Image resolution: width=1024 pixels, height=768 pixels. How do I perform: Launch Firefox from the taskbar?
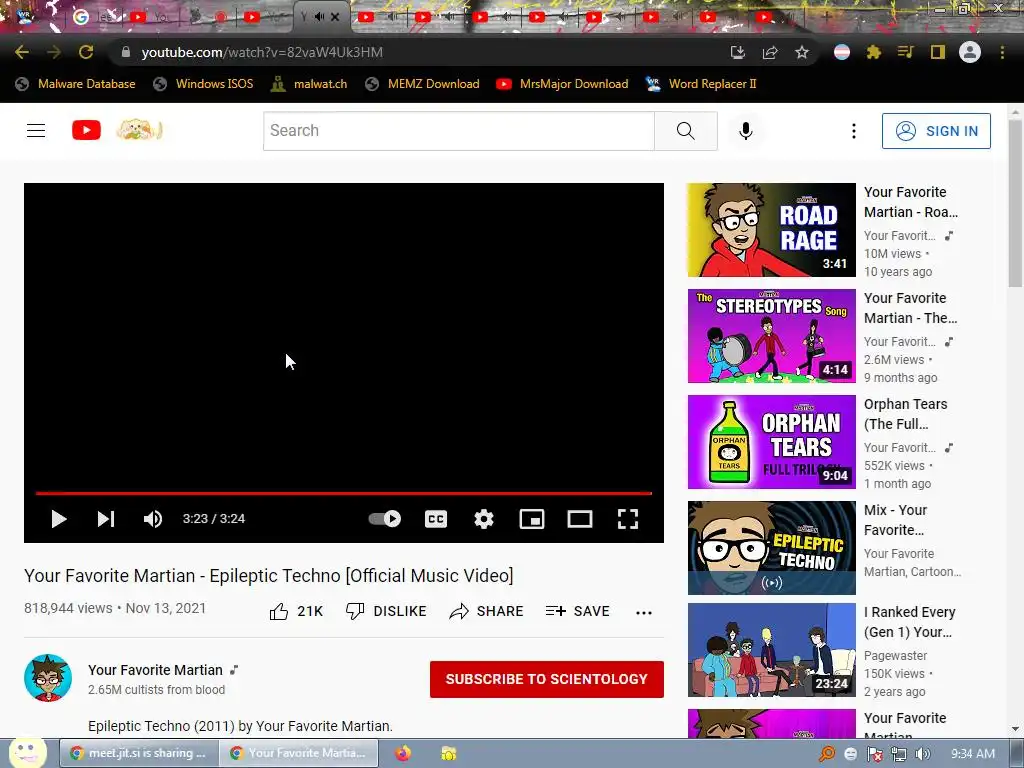click(403, 753)
